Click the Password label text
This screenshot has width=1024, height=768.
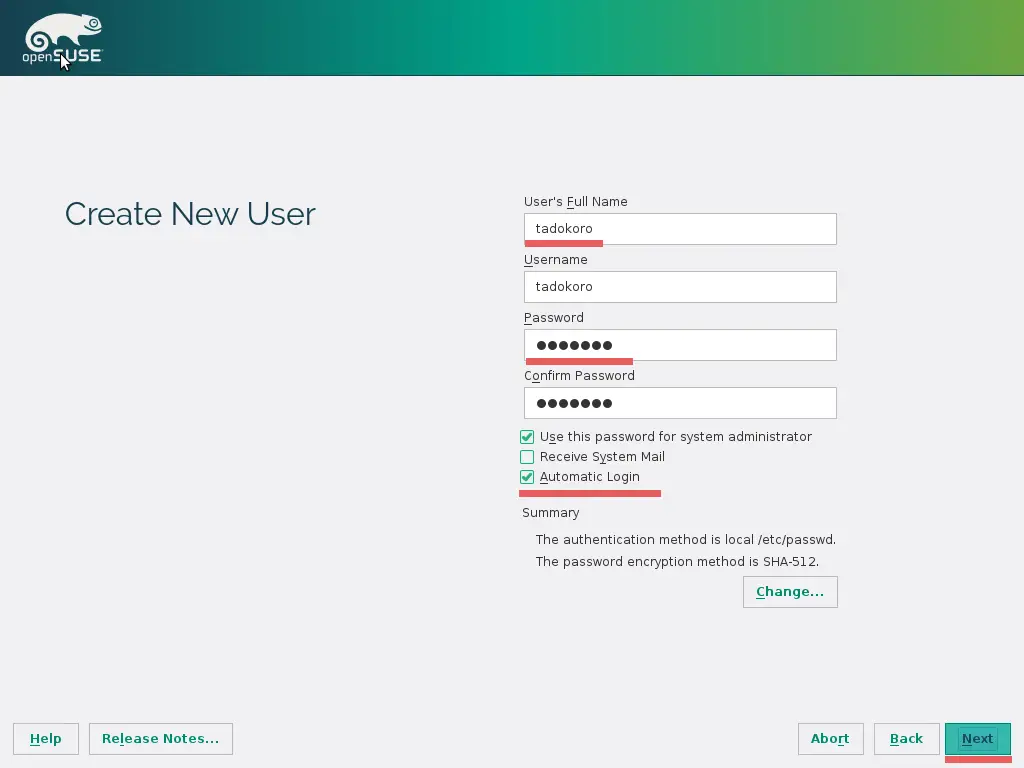(554, 318)
